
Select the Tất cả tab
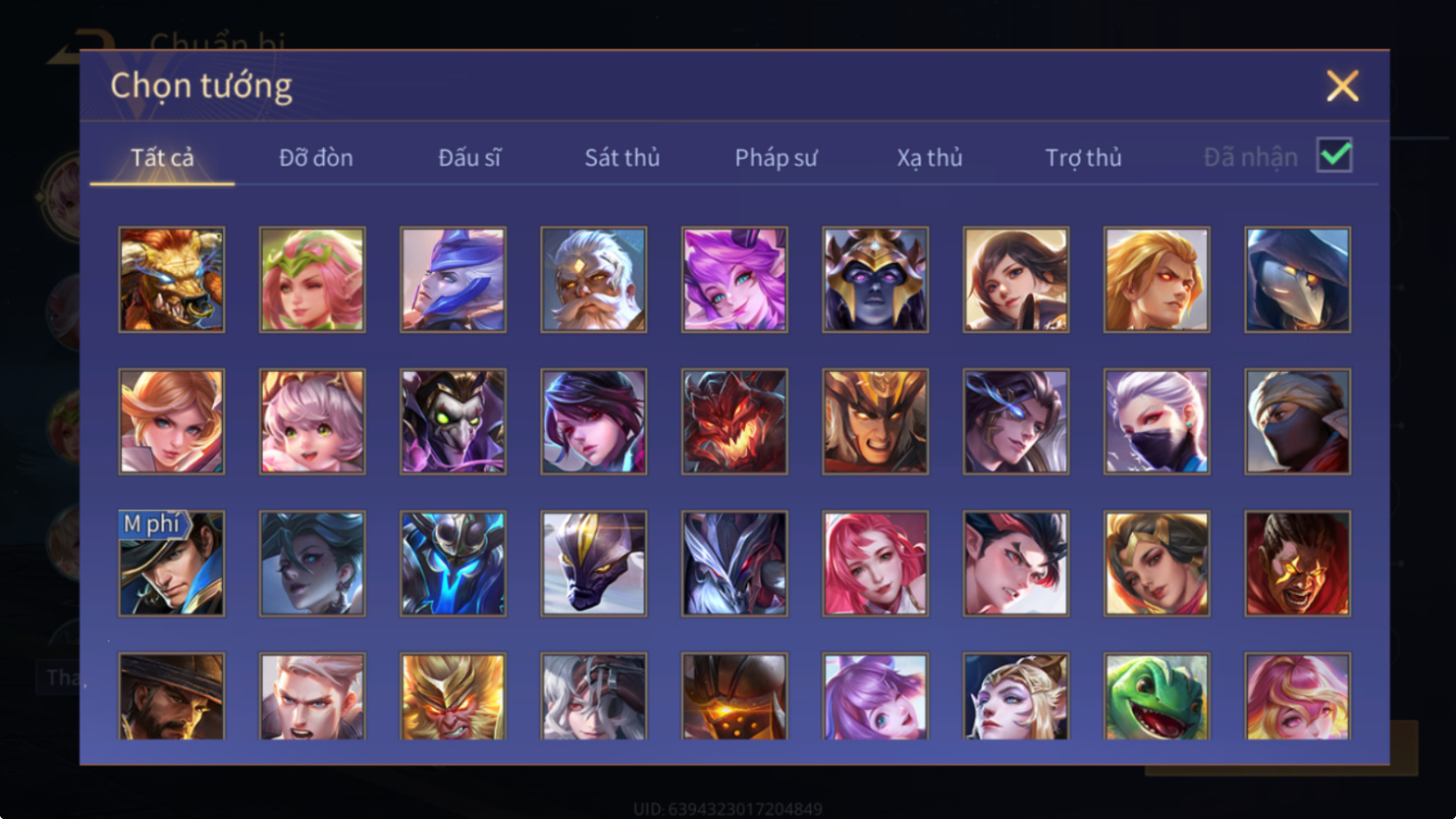click(x=163, y=157)
